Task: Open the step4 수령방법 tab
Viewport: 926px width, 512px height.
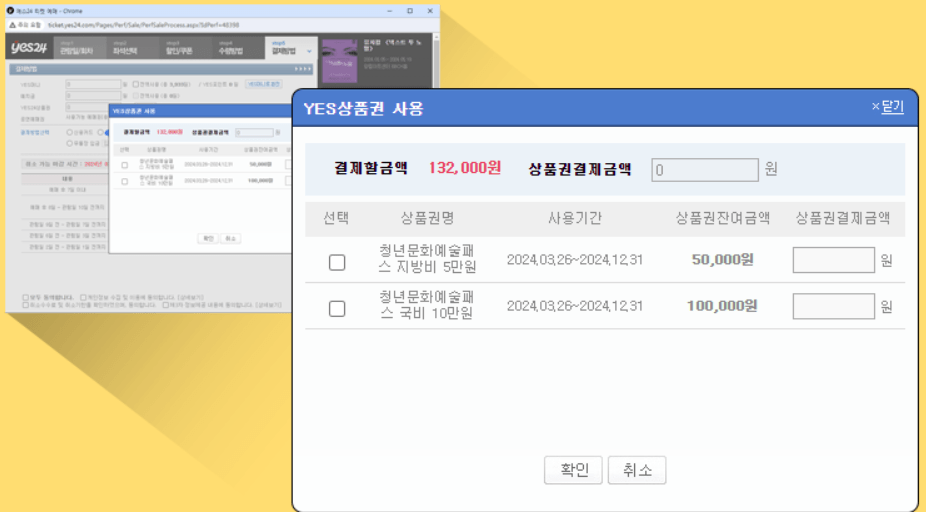Action: click(x=238, y=47)
